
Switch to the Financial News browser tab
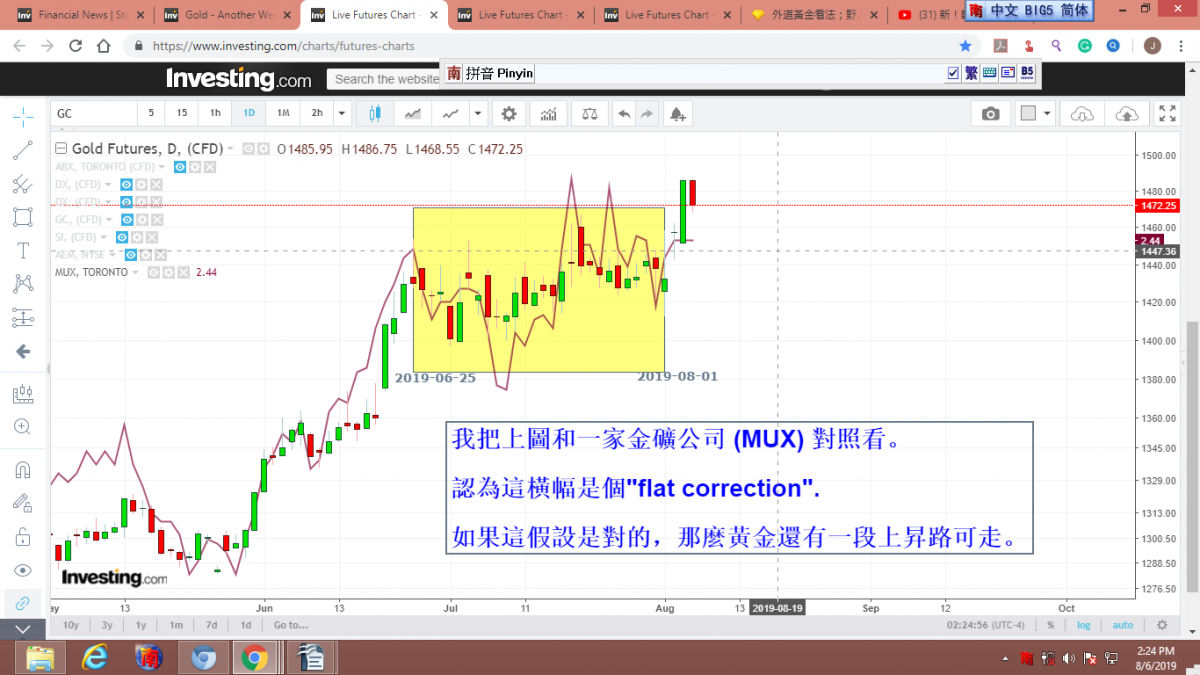point(81,15)
